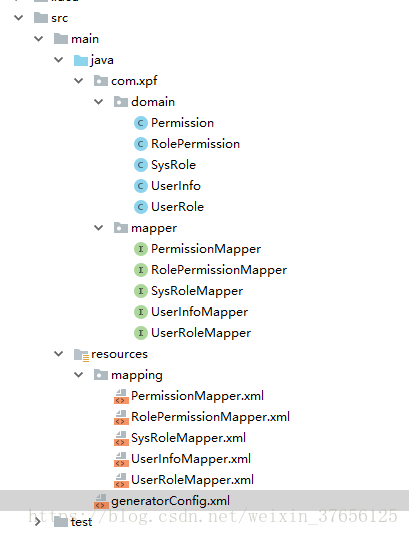Open the SysRole class name
Image resolution: width=409 pixels, height=536 pixels.
click(173, 165)
